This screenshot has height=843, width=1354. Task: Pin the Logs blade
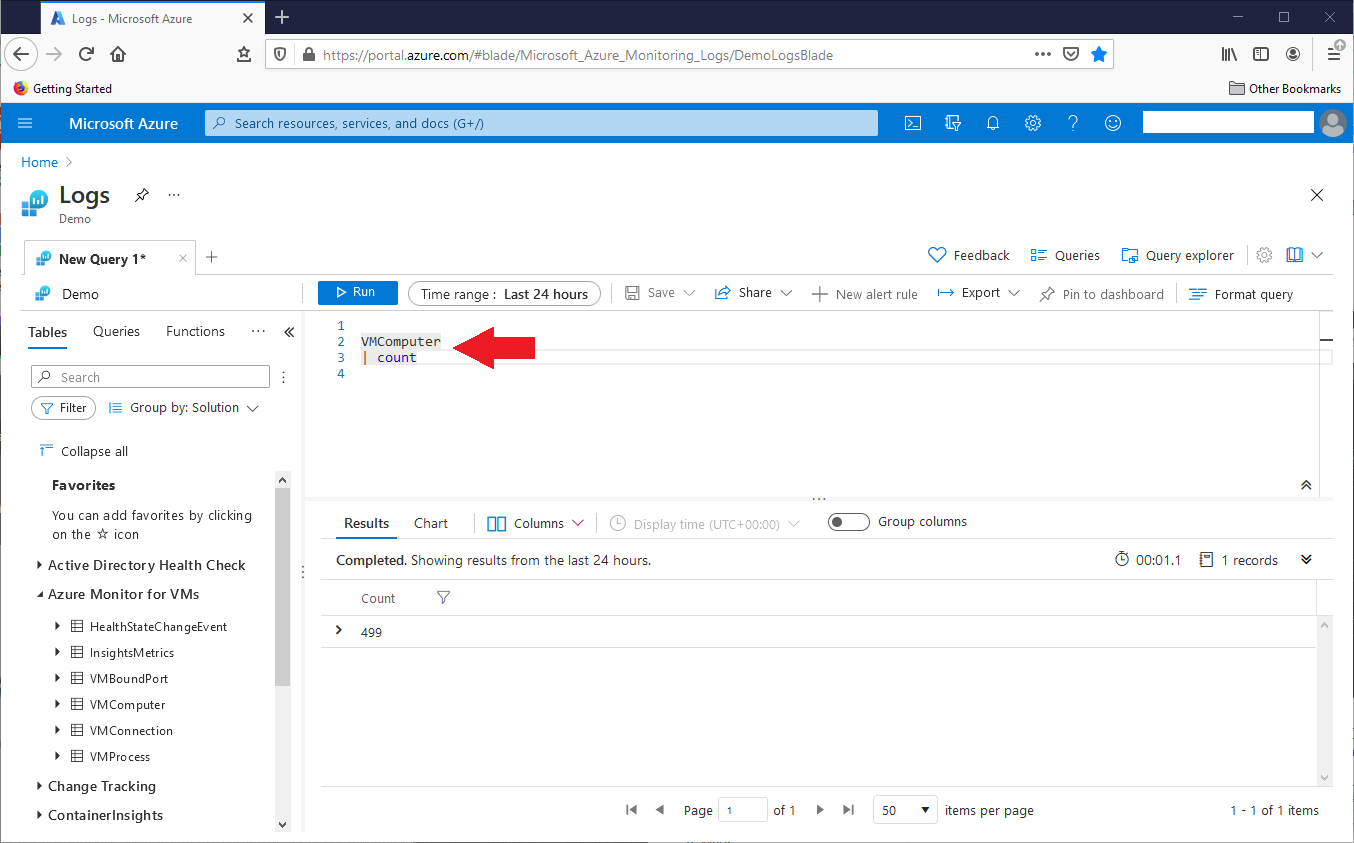(x=142, y=195)
